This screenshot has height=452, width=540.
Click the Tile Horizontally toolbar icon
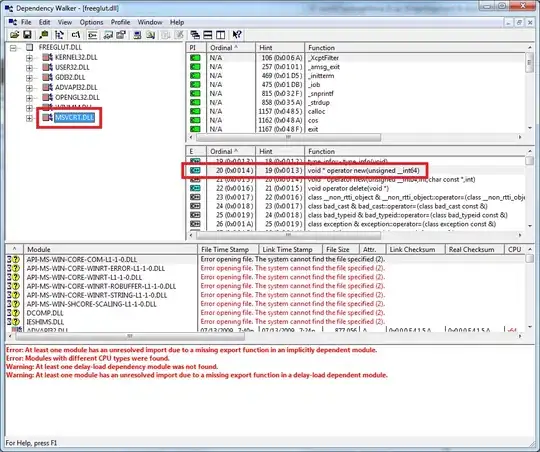point(208,34)
